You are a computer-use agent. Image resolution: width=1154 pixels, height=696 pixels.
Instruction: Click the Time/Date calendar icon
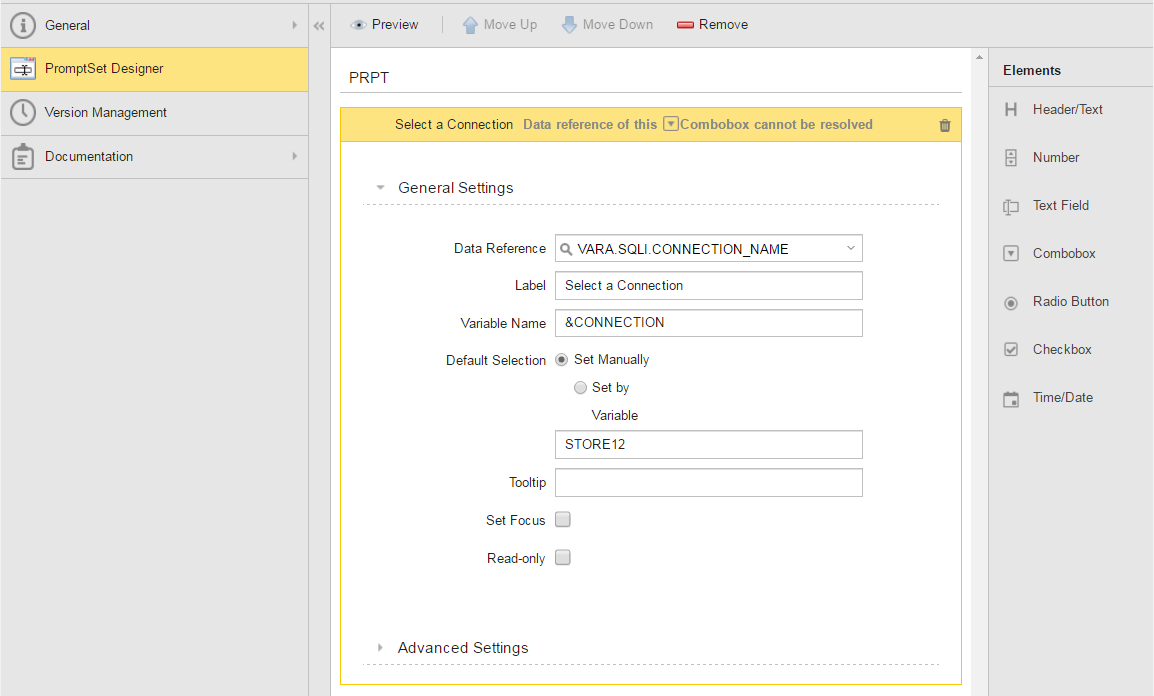pyautogui.click(x=1011, y=398)
